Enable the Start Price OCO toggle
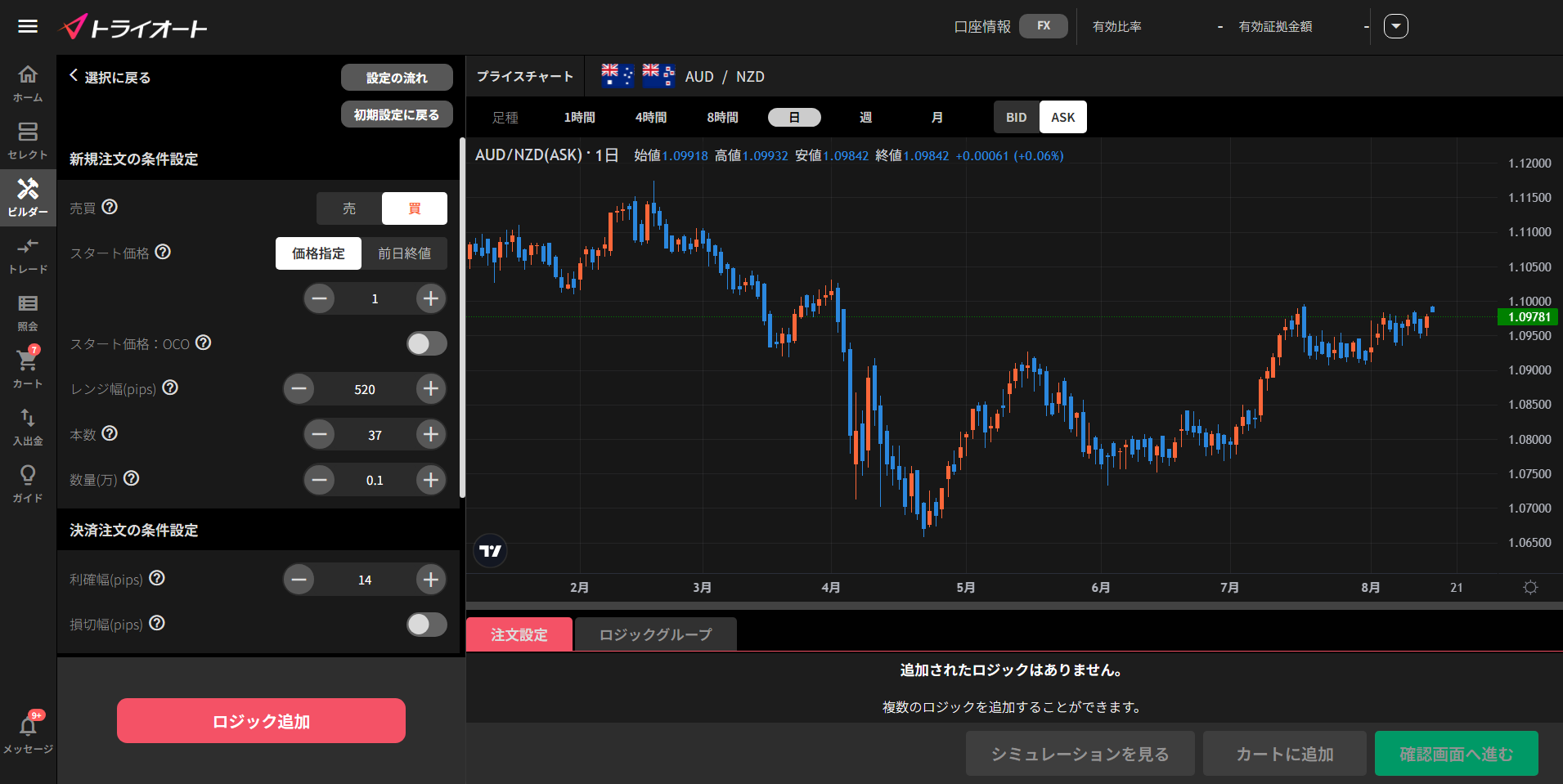This screenshot has width=1563, height=784. coord(426,343)
